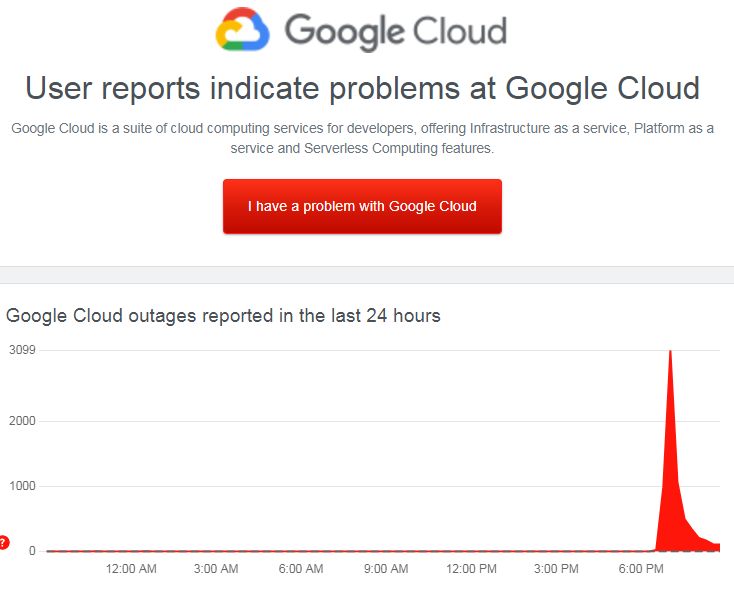
Task: Click the peak of the red outage spike
Action: click(670, 353)
